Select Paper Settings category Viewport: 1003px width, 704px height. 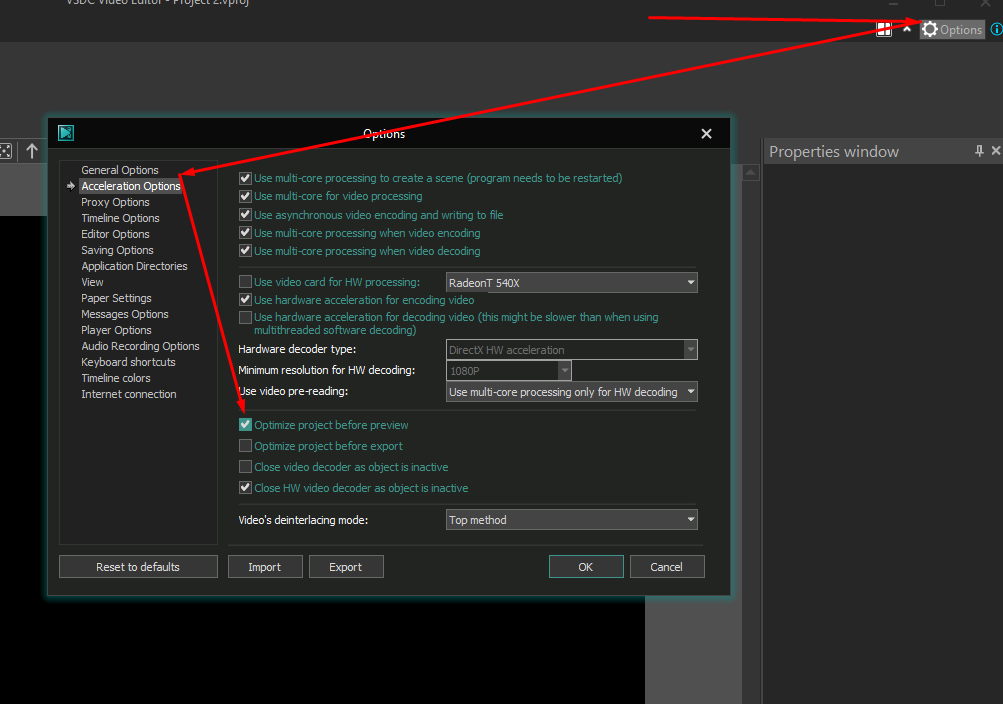116,298
